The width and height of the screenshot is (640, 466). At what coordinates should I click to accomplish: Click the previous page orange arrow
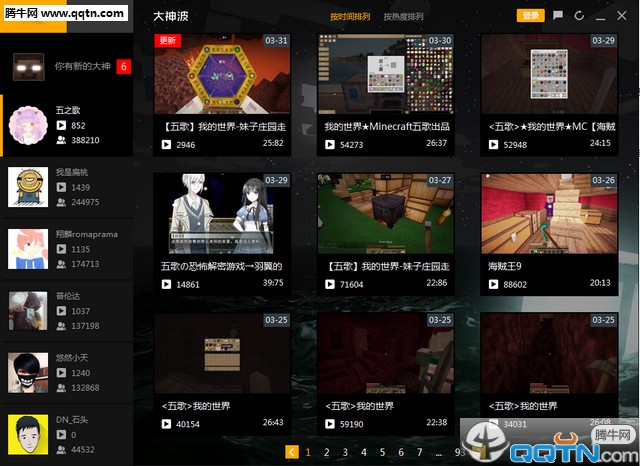(x=291, y=452)
